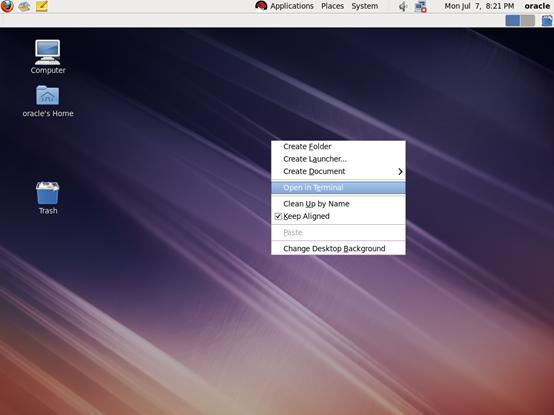Choose Clean Up by Name

[x=338, y=204]
